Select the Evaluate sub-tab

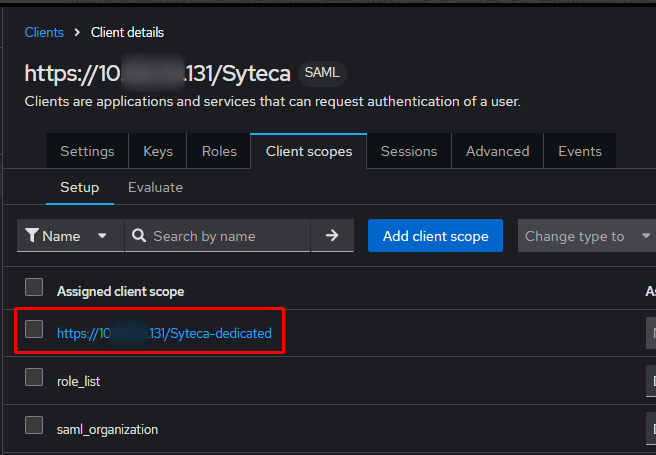pyautogui.click(x=155, y=187)
